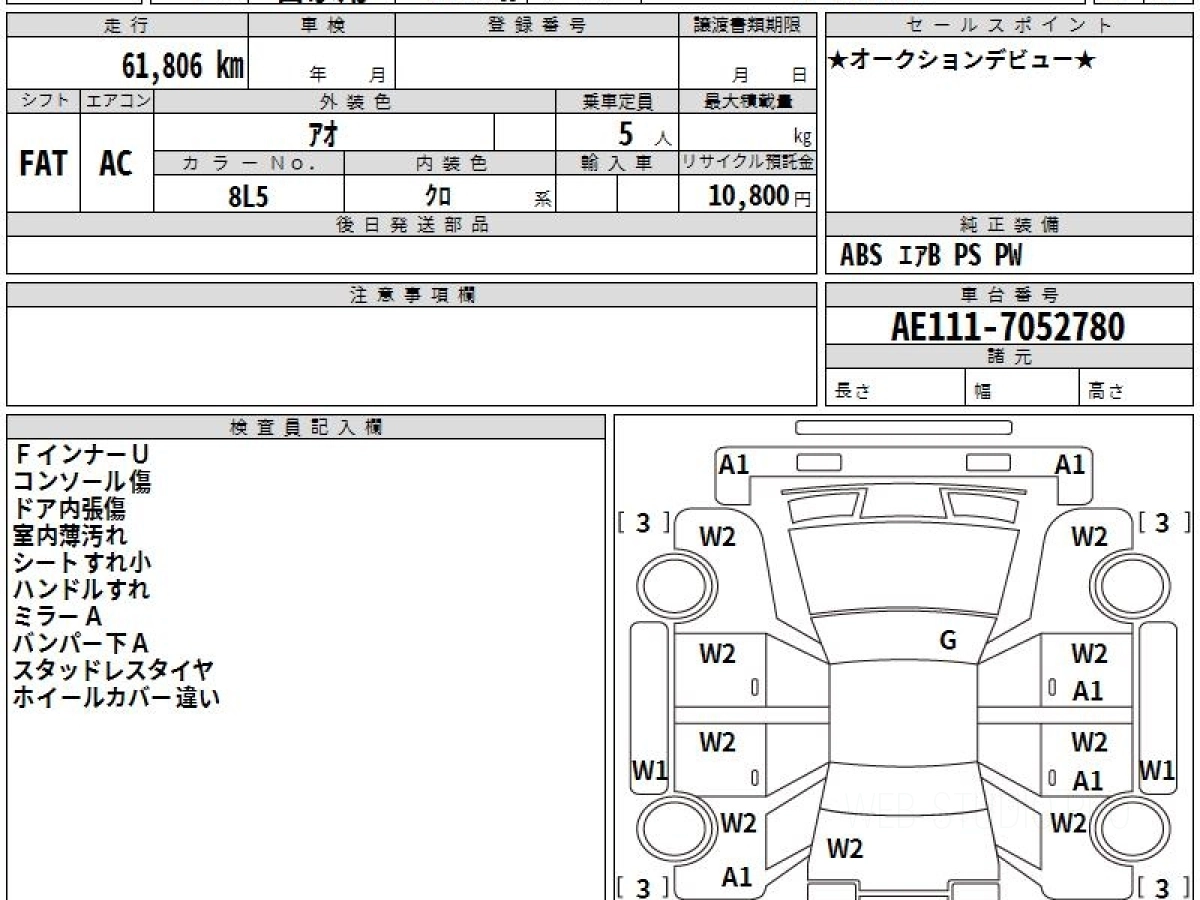Select the note line ハンドルすれ
1200x900 pixels.
(x=81, y=590)
